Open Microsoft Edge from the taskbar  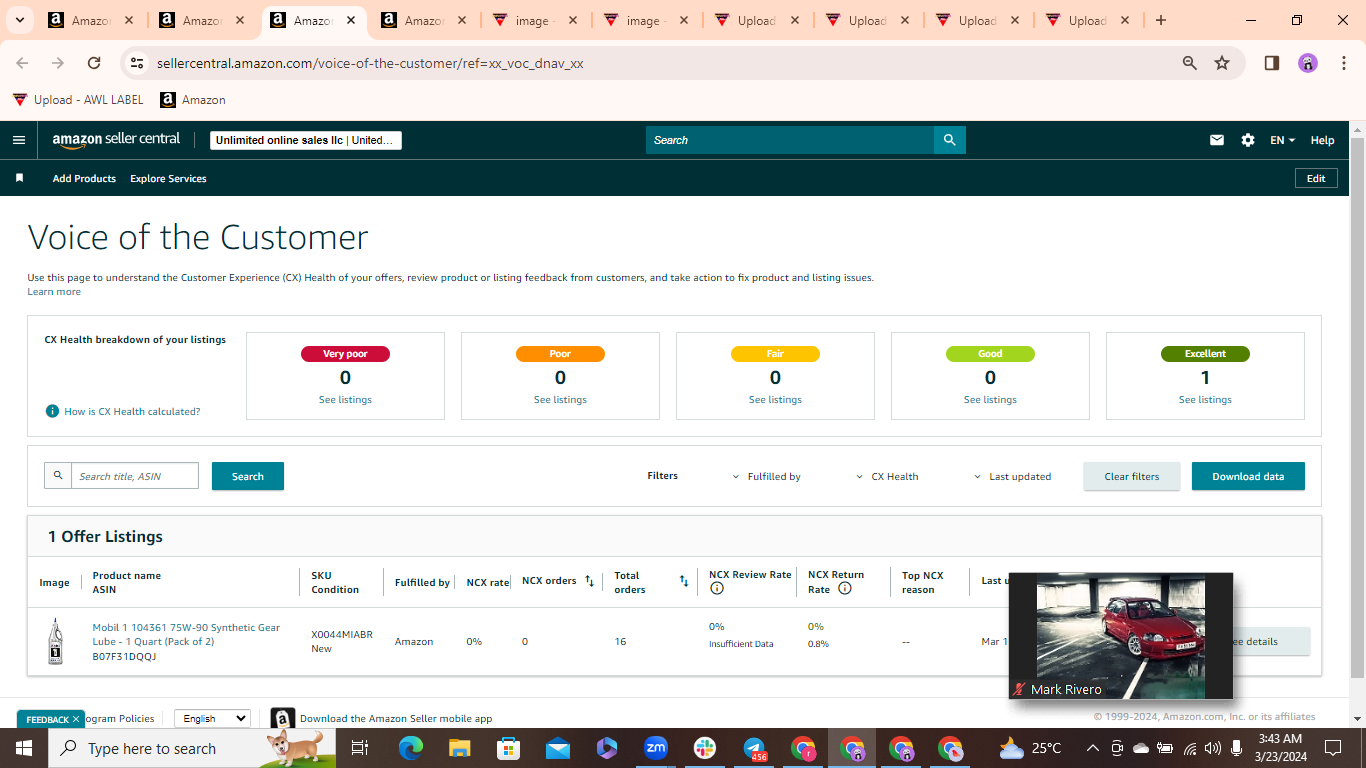(411, 748)
